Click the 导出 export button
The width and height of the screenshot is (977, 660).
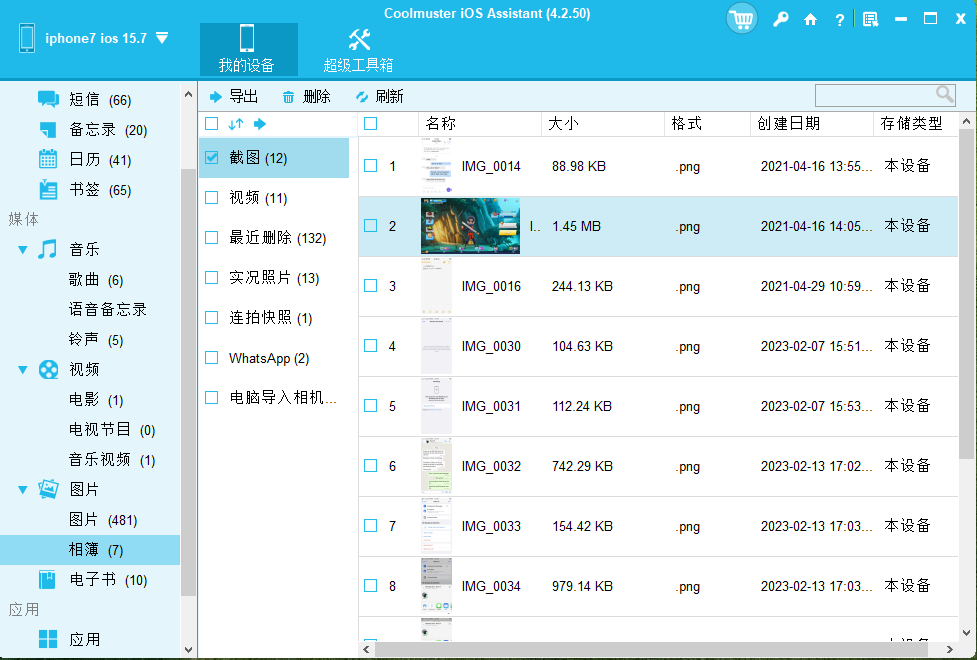(x=234, y=96)
